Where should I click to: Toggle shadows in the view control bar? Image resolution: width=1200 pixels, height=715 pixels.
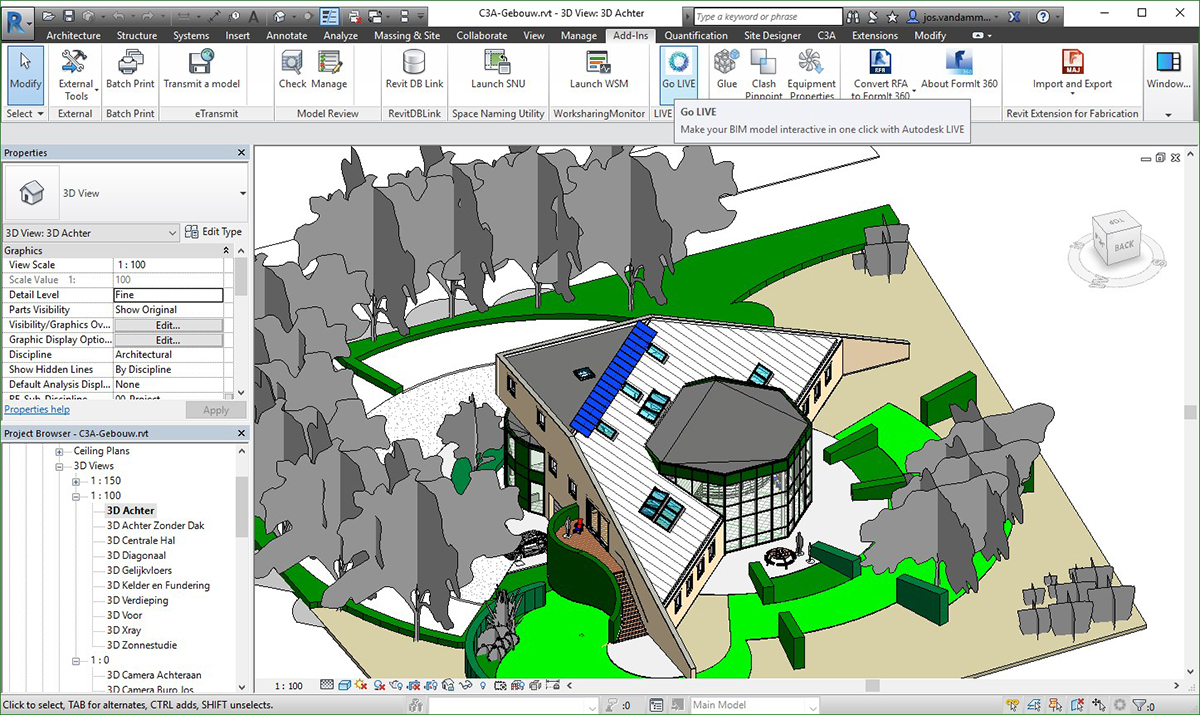tap(378, 685)
